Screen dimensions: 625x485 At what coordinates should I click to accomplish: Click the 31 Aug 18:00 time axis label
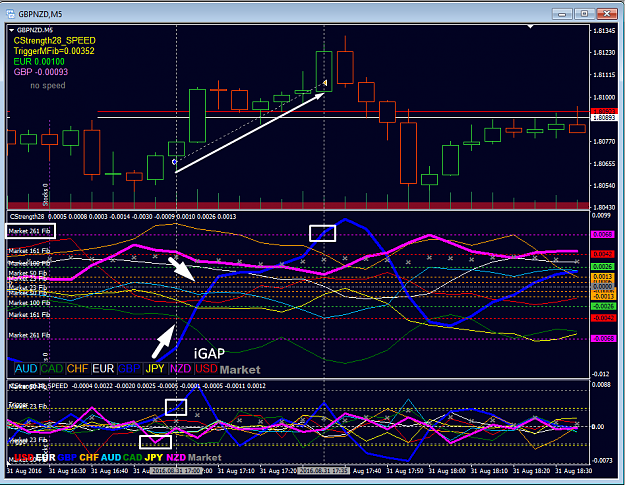(447, 471)
